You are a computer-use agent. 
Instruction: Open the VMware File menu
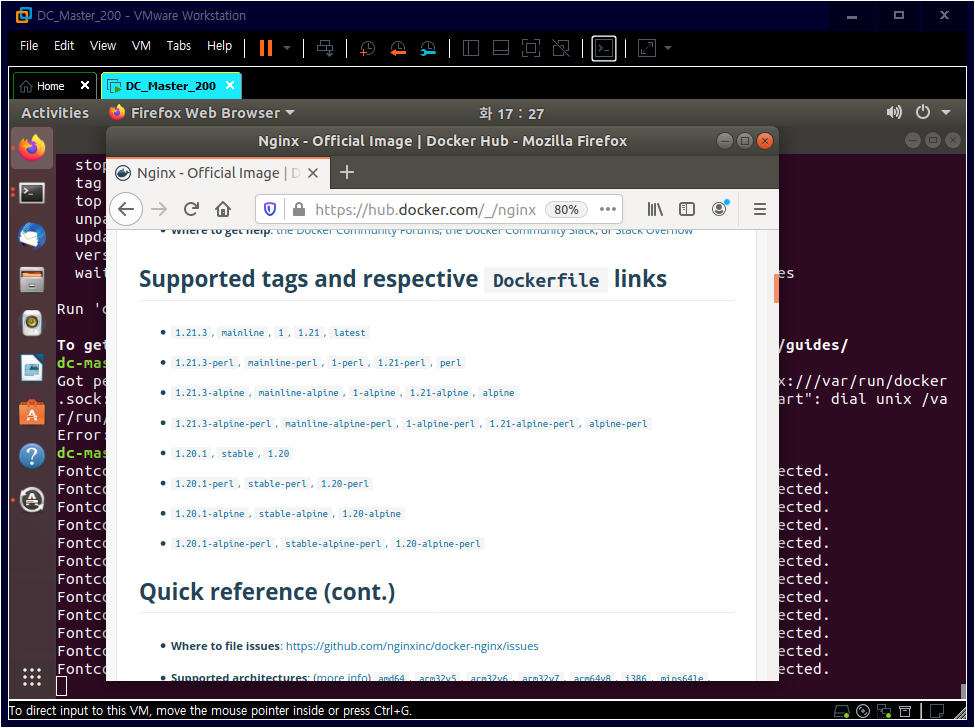pos(29,45)
